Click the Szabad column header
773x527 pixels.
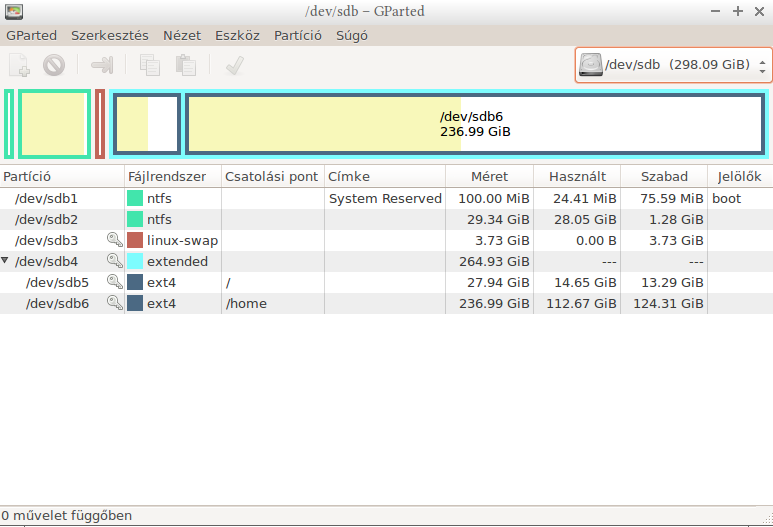point(664,176)
